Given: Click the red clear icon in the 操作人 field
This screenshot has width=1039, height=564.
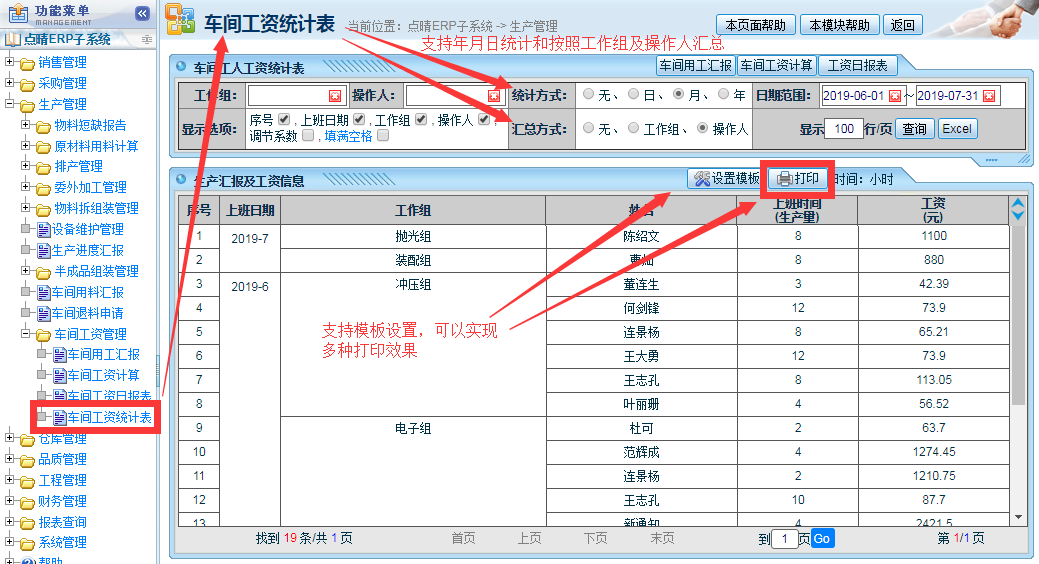Looking at the screenshot, I should (x=493, y=96).
